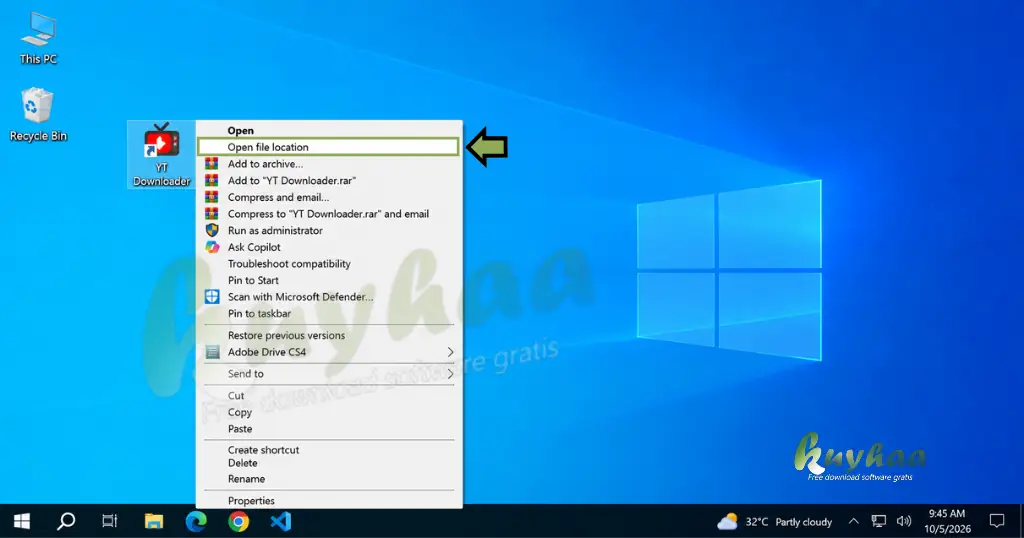The height and width of the screenshot is (538, 1024).
Task: Choose Copy from the context menu
Action: (328, 412)
